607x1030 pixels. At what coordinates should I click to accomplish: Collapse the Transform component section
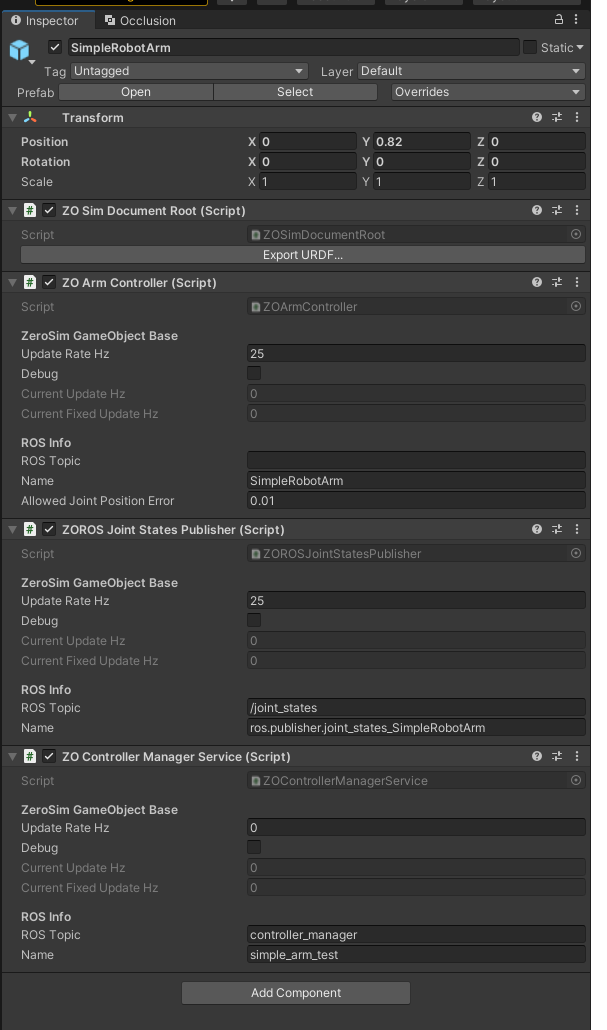point(12,118)
